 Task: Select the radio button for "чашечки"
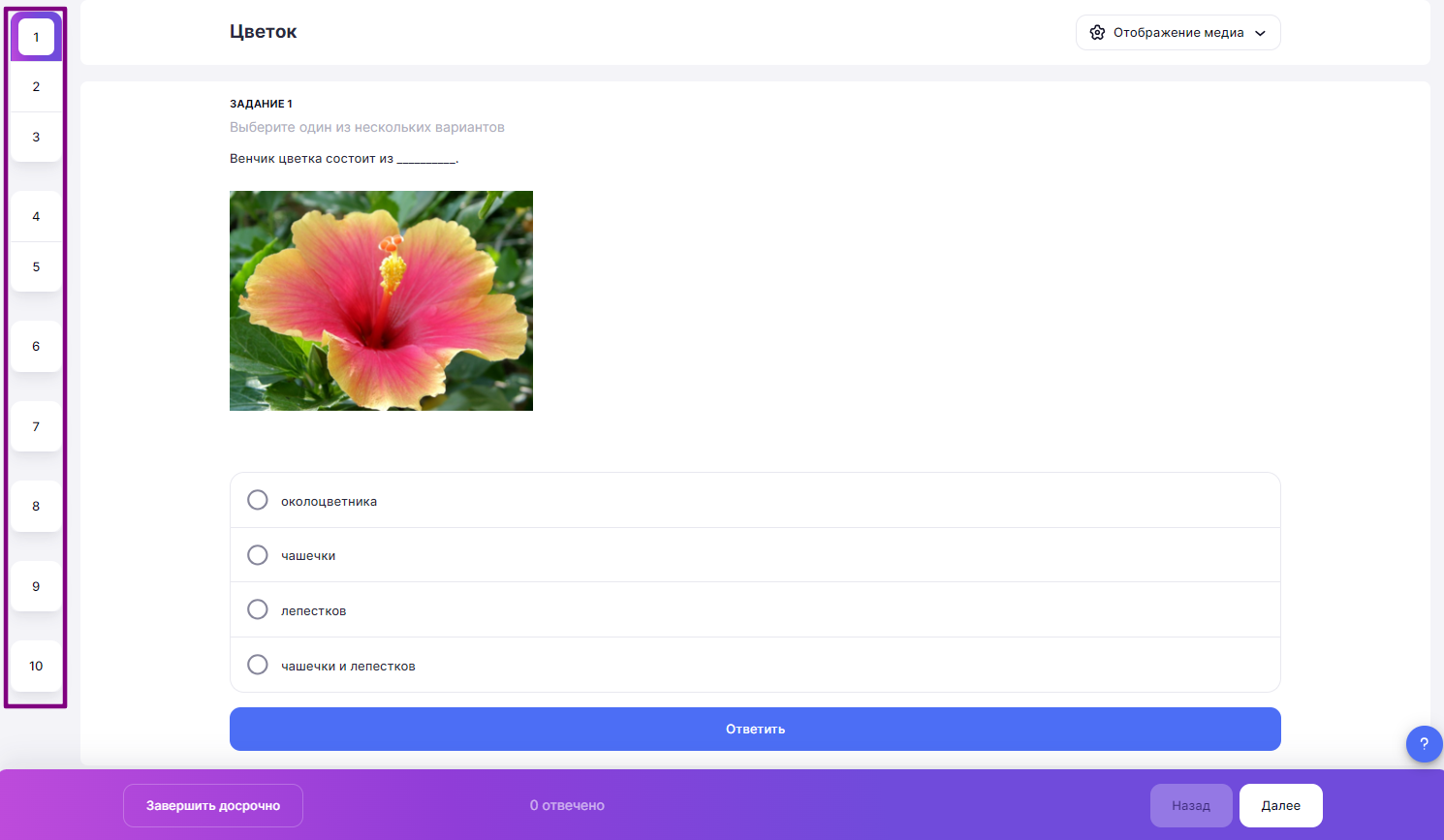258,555
